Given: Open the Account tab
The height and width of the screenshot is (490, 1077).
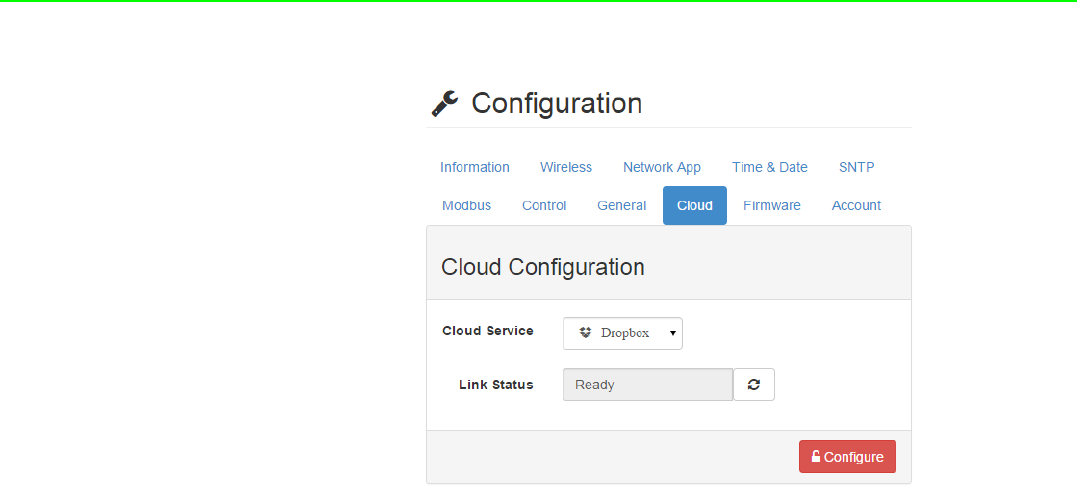Looking at the screenshot, I should pos(856,205).
